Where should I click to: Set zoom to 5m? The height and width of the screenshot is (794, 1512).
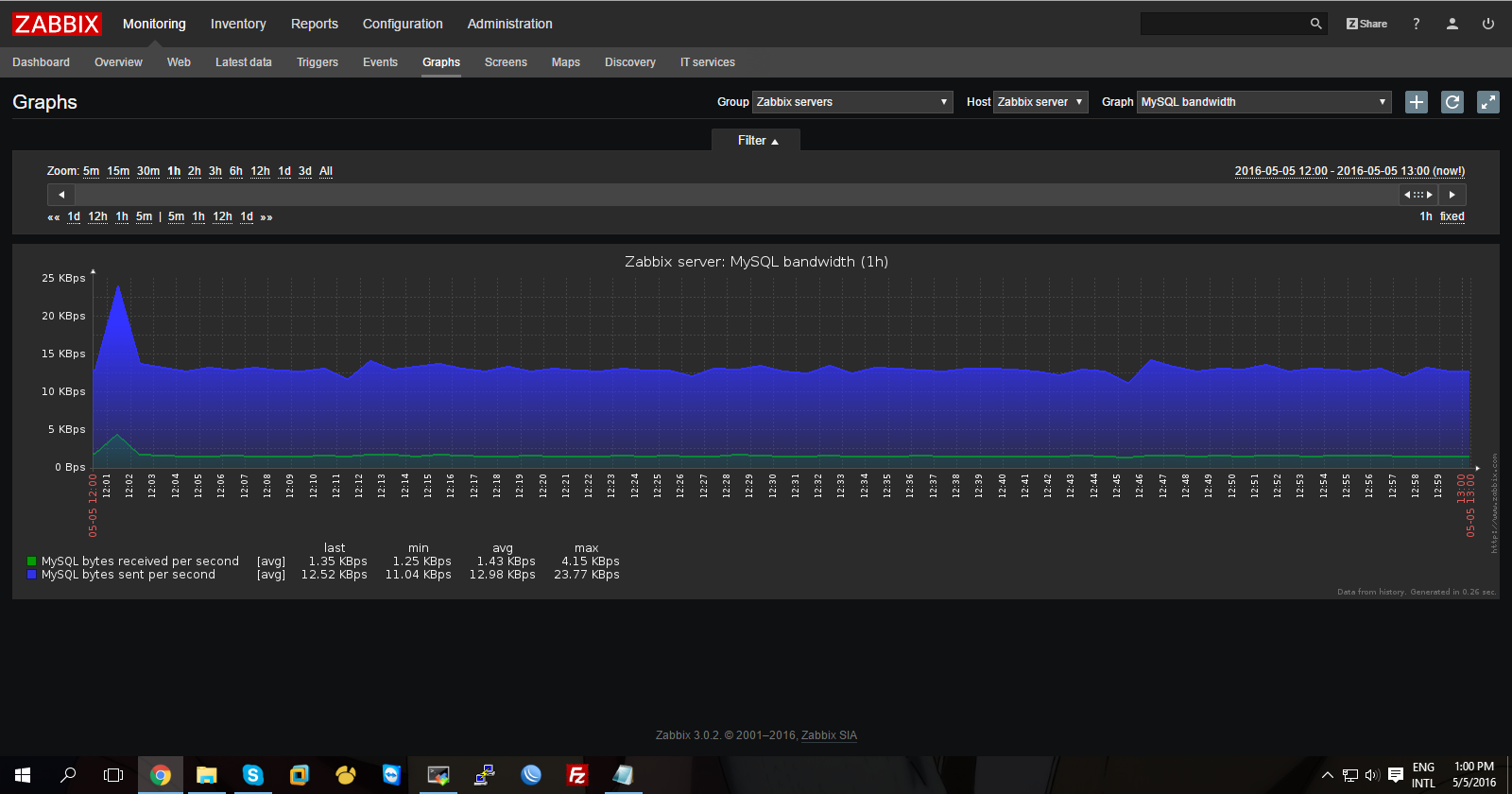(91, 171)
